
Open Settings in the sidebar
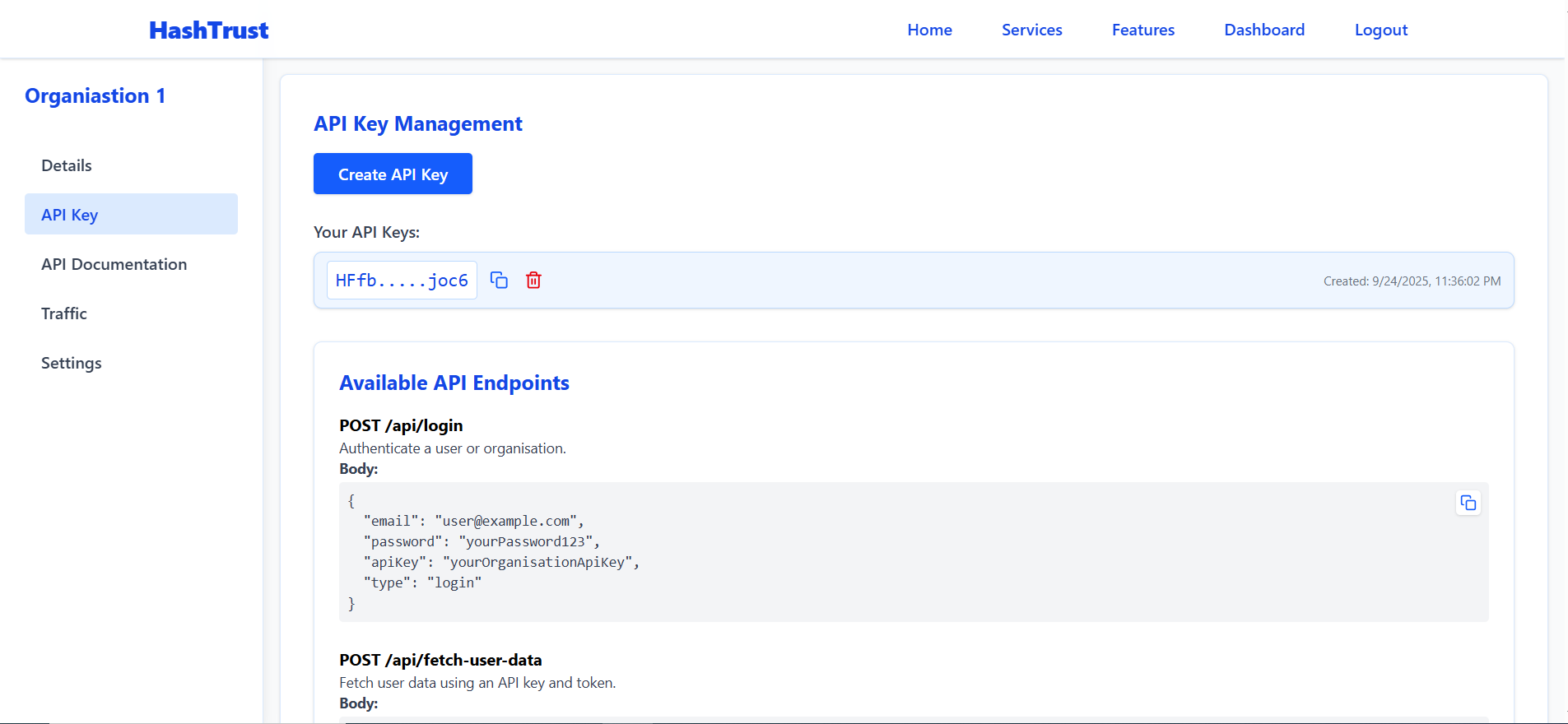131,363
